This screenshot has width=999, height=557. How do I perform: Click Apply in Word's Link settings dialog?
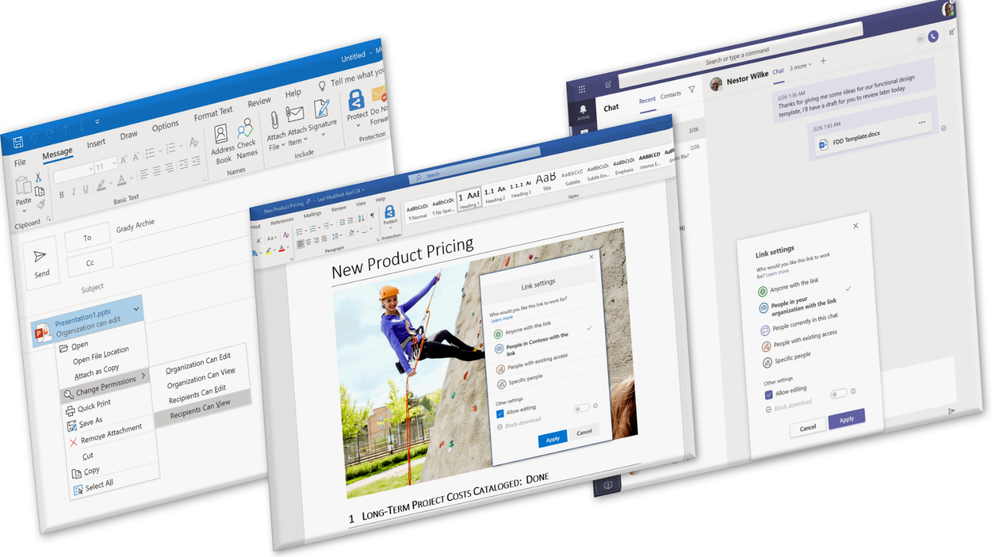(552, 439)
